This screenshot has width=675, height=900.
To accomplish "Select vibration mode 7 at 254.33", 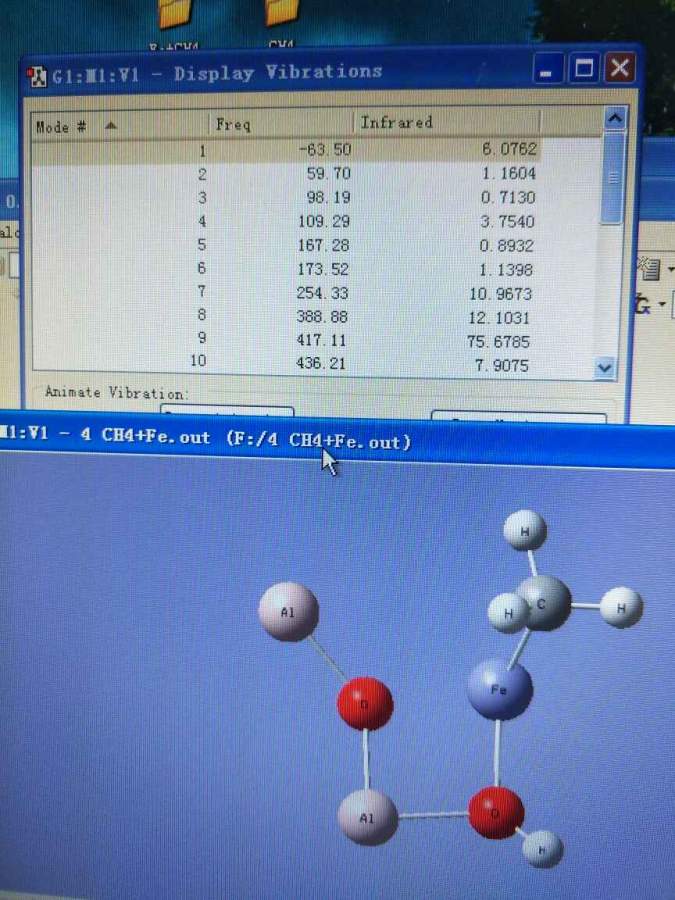I will click(x=300, y=293).
